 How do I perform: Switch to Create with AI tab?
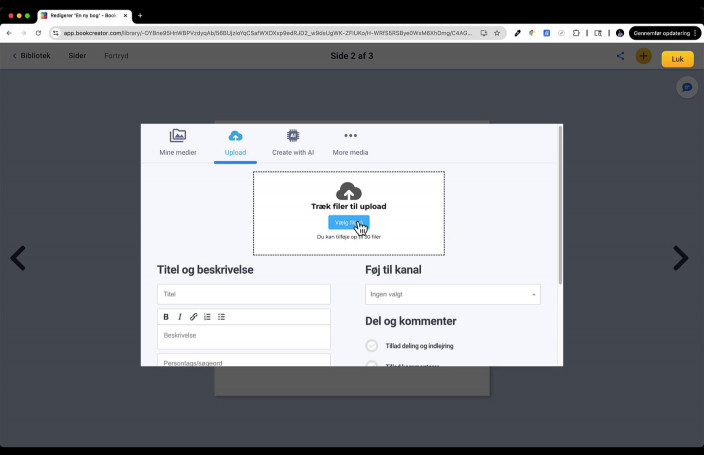click(293, 143)
